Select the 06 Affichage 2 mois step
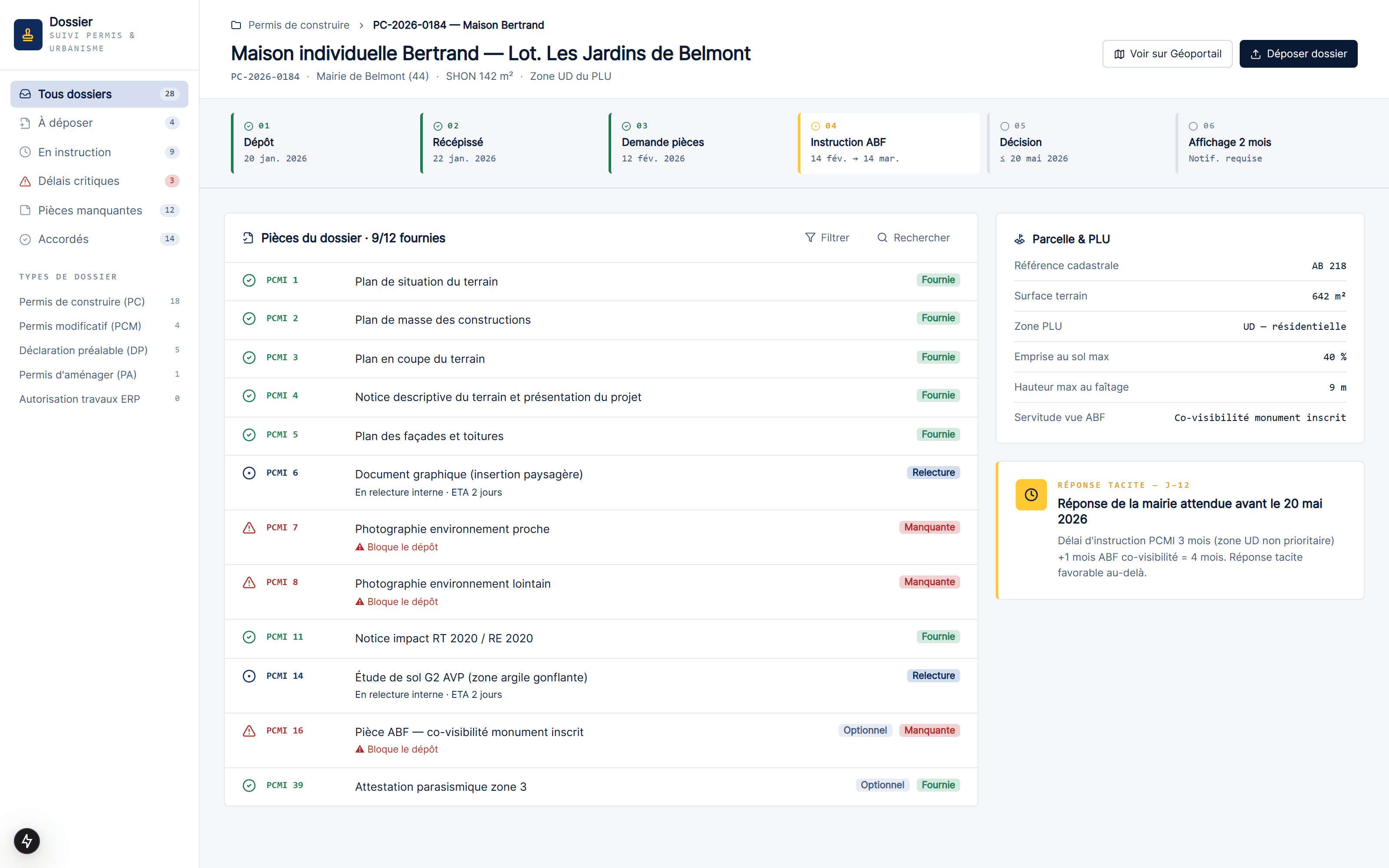The width and height of the screenshot is (1389, 868). click(1267, 143)
